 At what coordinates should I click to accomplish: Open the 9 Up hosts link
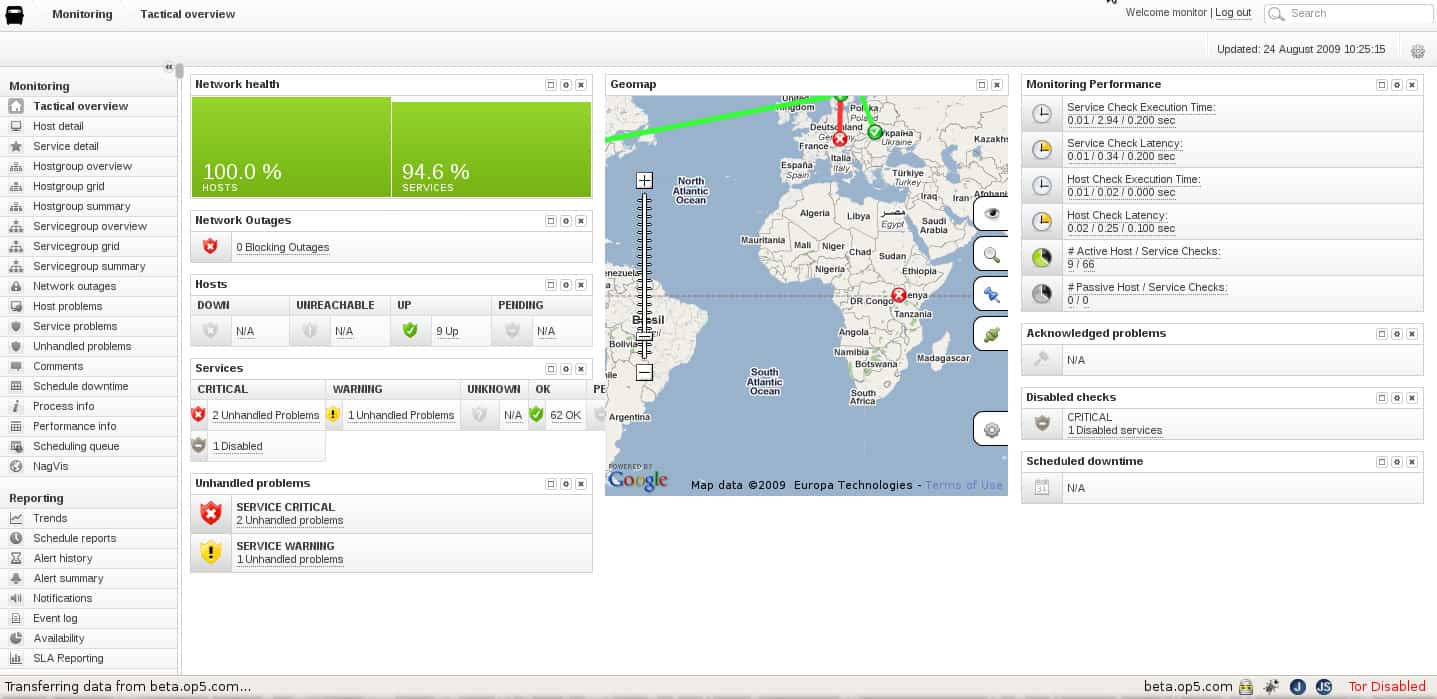coord(447,331)
